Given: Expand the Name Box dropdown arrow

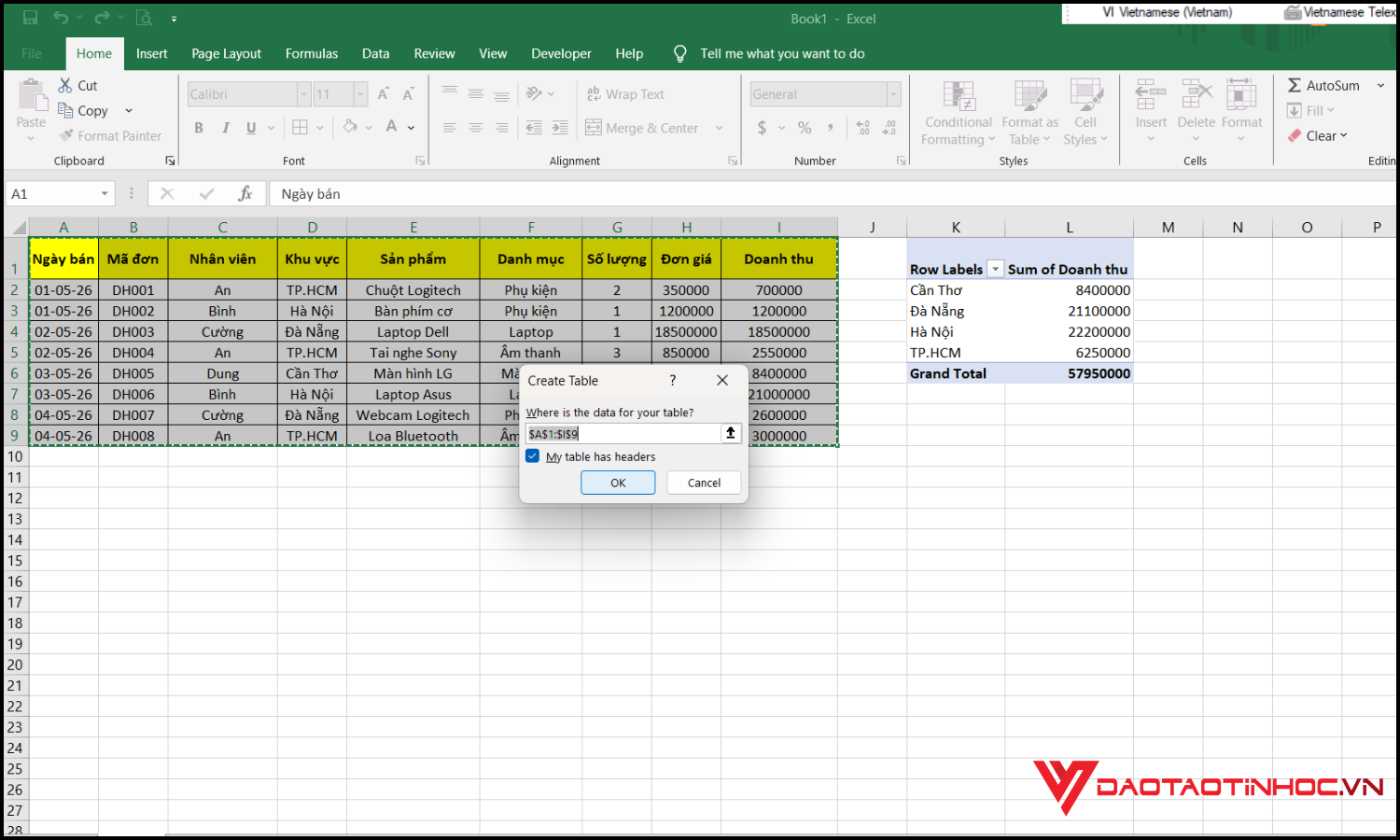Looking at the screenshot, I should (105, 194).
